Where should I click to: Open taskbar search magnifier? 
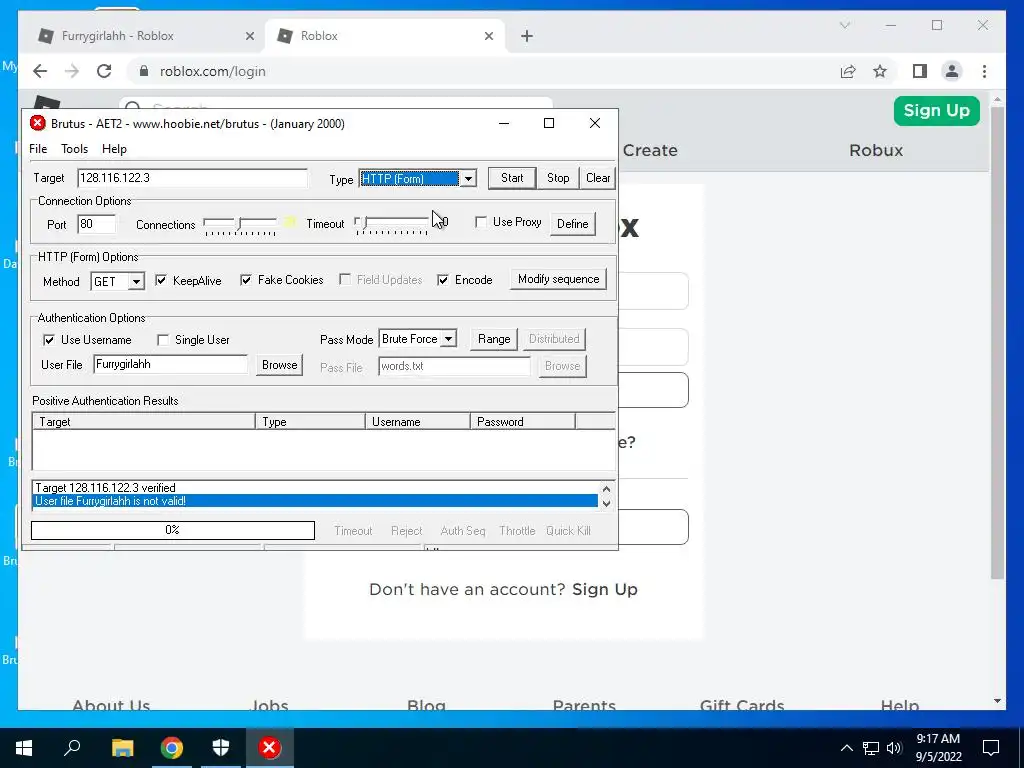click(x=72, y=747)
